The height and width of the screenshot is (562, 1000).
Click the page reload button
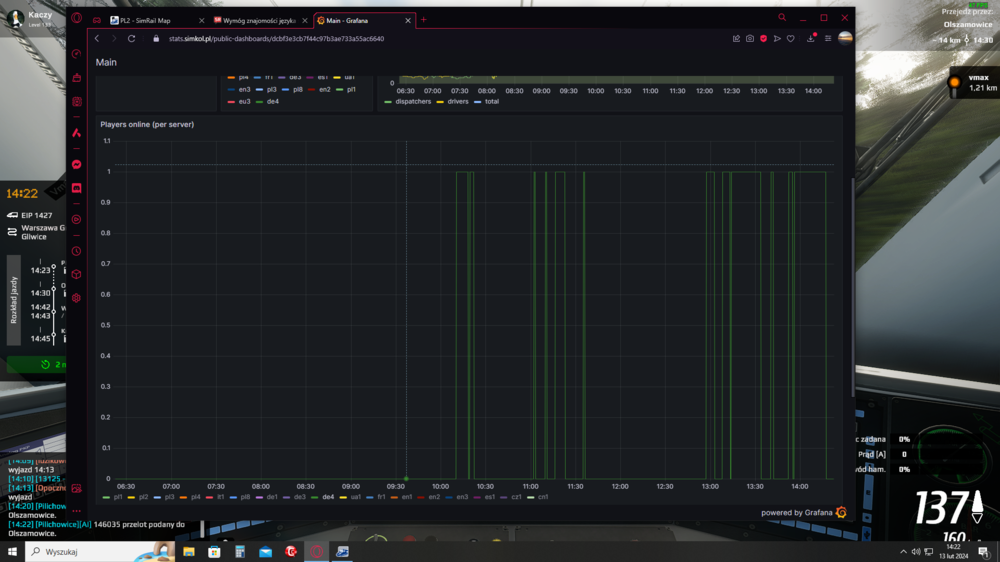[x=131, y=39]
